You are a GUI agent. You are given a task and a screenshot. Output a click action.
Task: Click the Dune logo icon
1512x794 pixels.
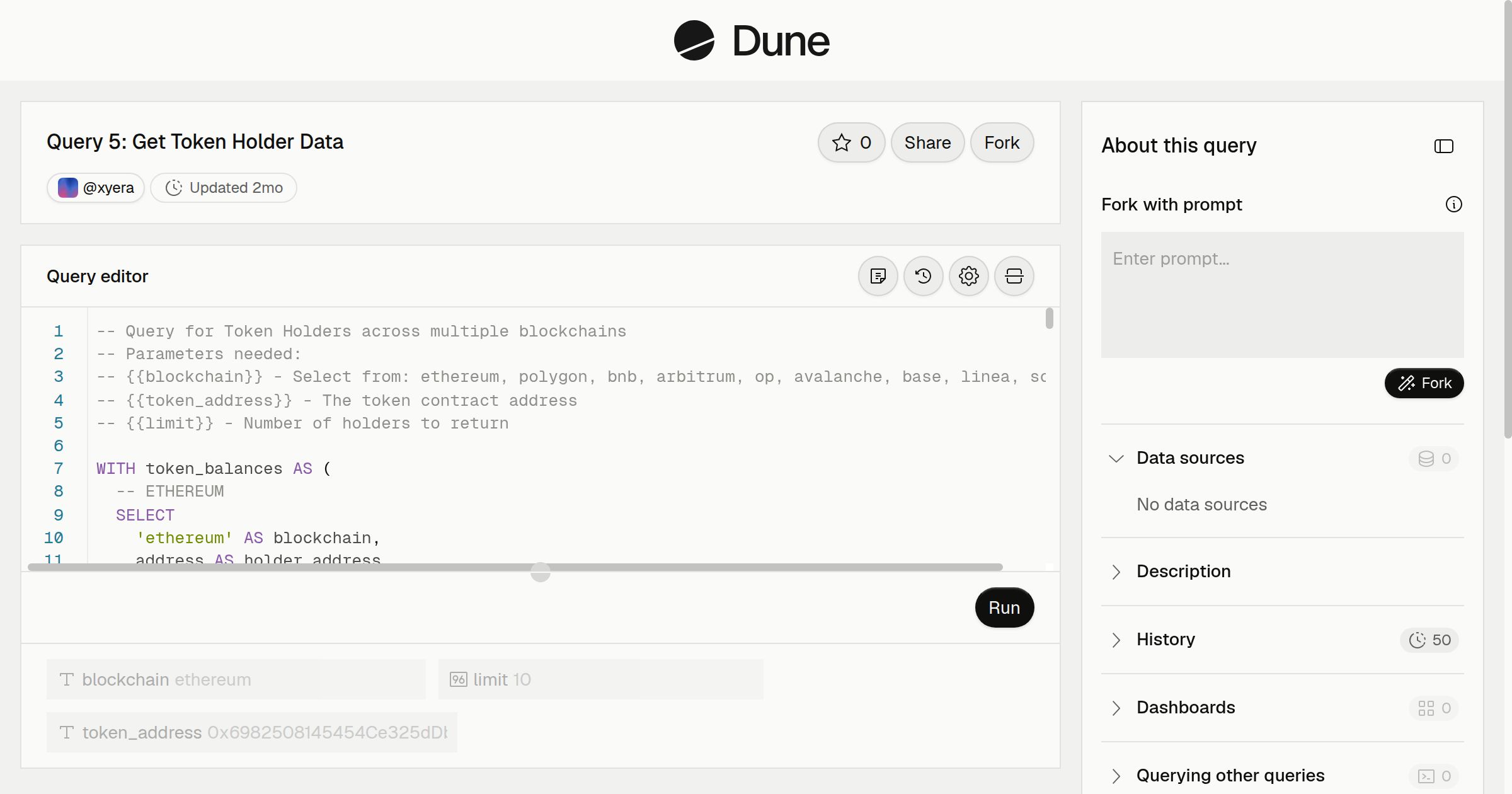(x=694, y=40)
